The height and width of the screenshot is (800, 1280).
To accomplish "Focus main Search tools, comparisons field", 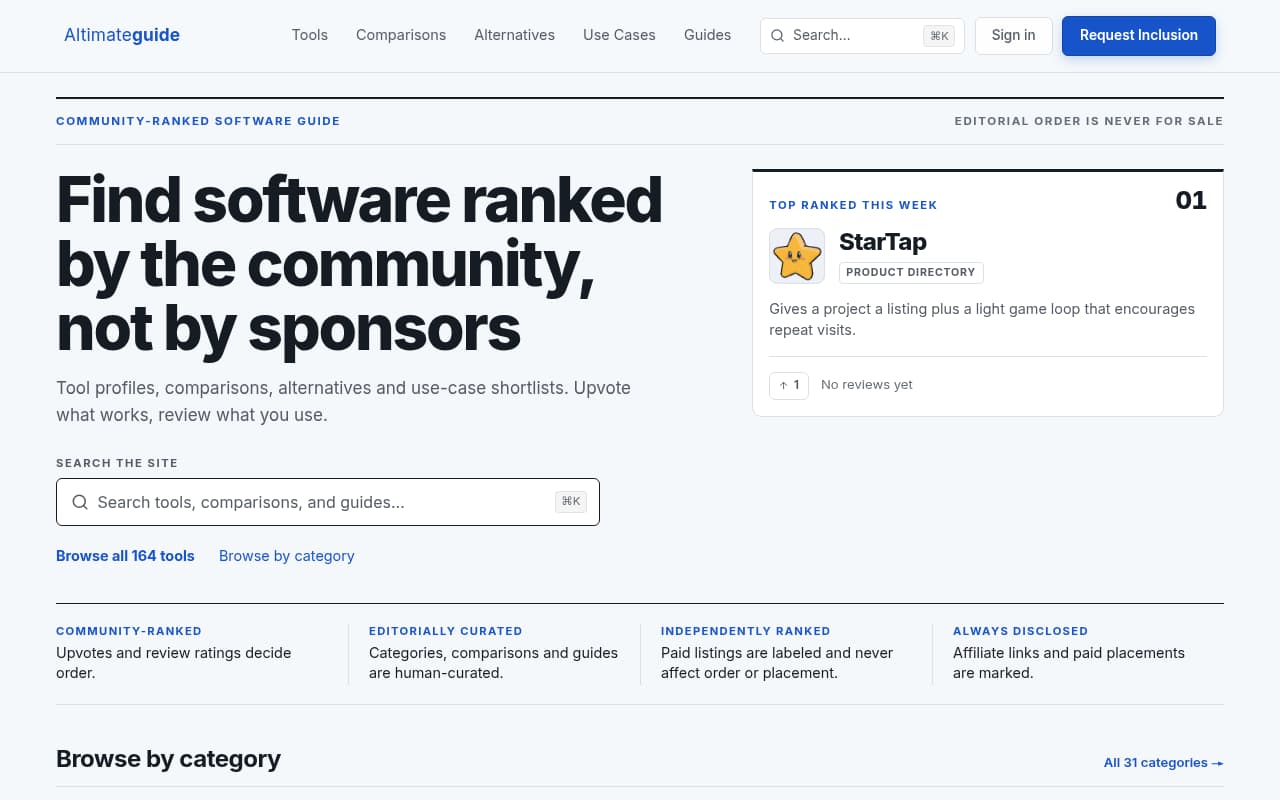I will 328,502.
